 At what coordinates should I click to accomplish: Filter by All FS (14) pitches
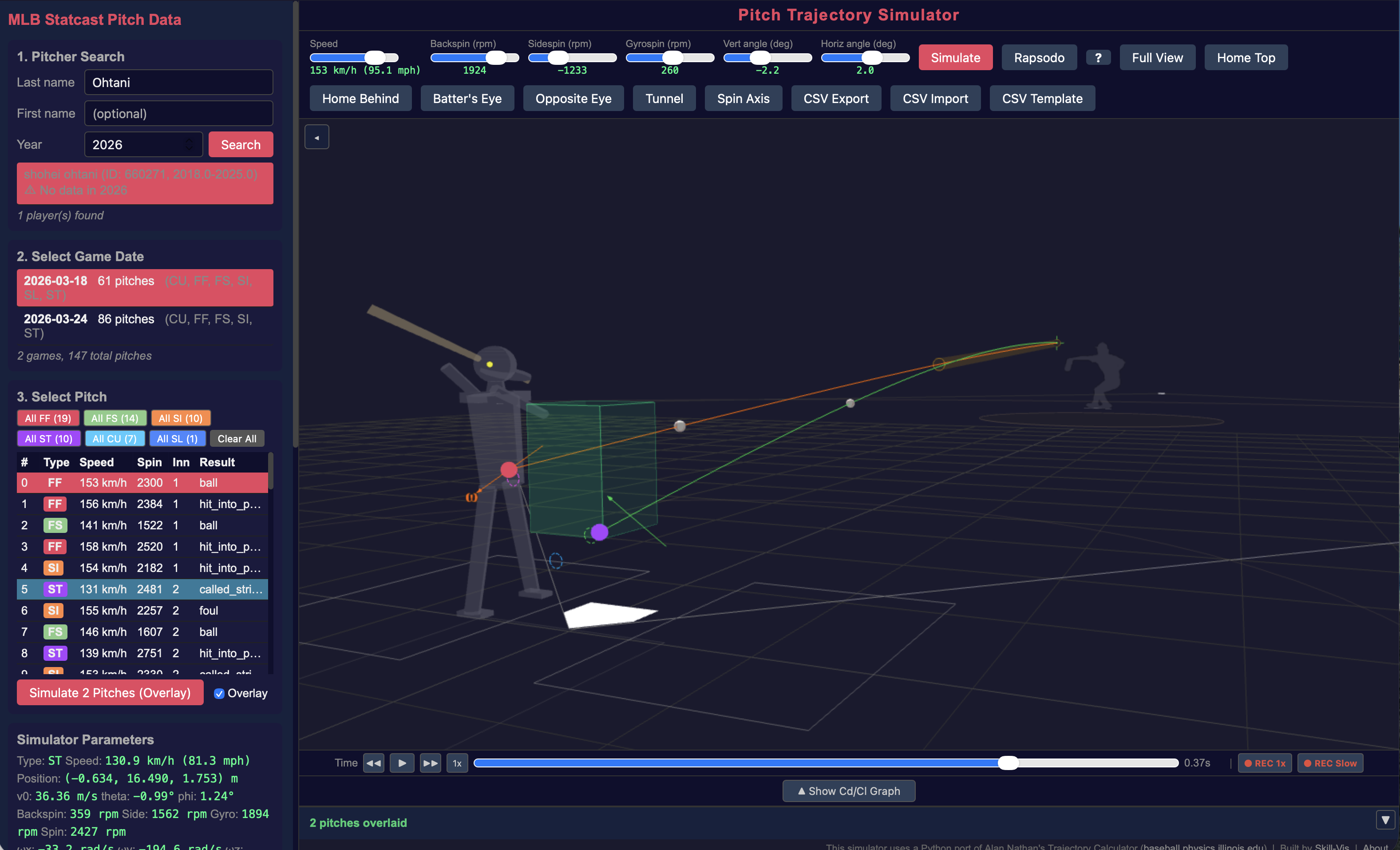coord(115,418)
